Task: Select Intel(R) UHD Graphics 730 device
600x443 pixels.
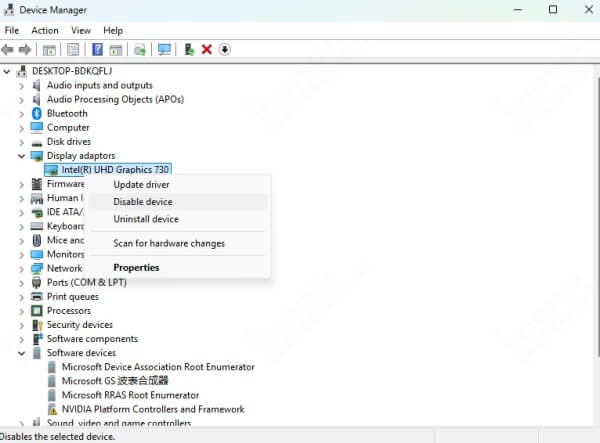Action: click(x=108, y=169)
